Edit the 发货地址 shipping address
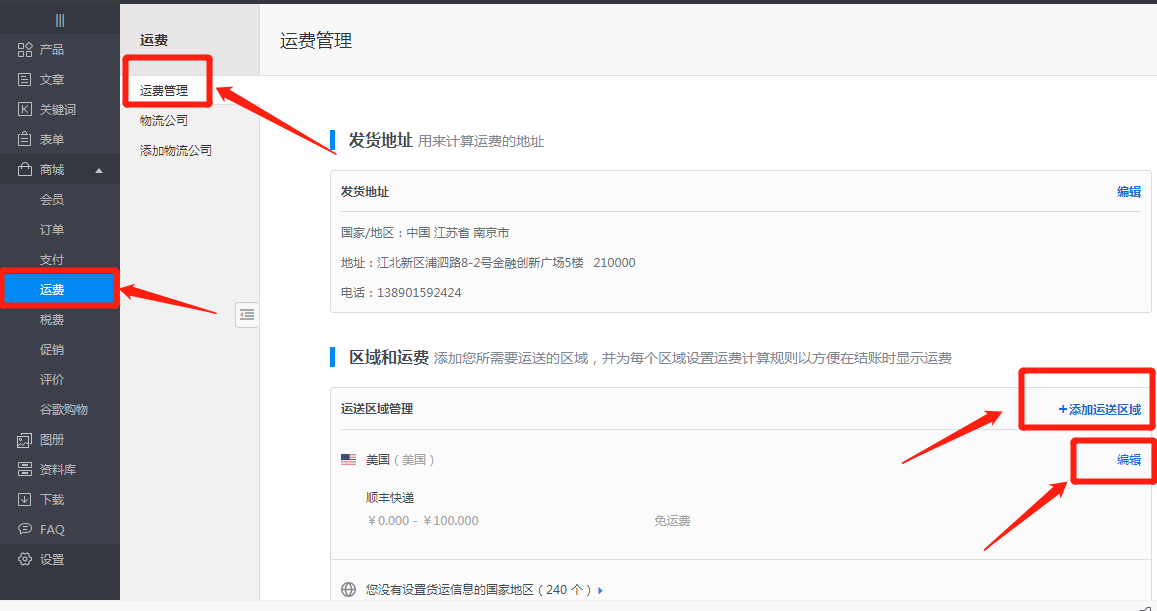 pos(1128,192)
